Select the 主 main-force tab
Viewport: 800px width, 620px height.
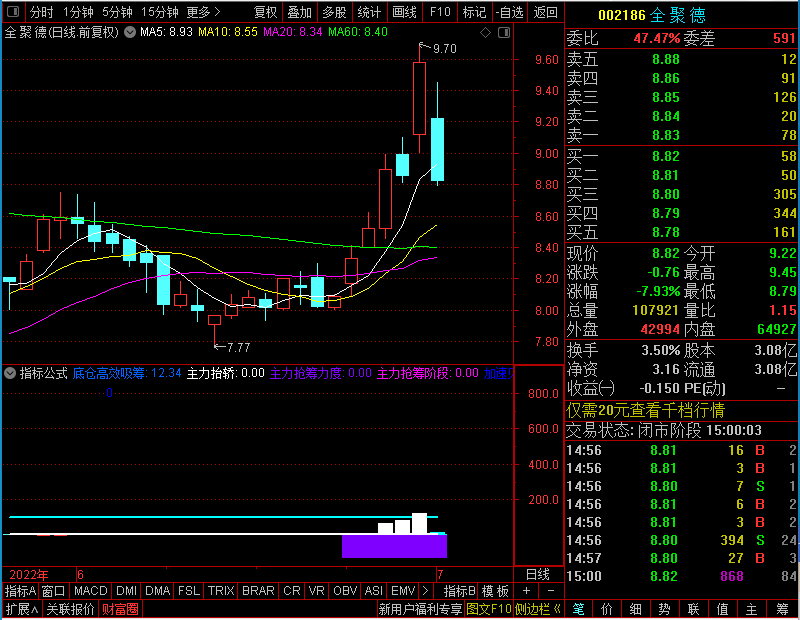point(752,609)
